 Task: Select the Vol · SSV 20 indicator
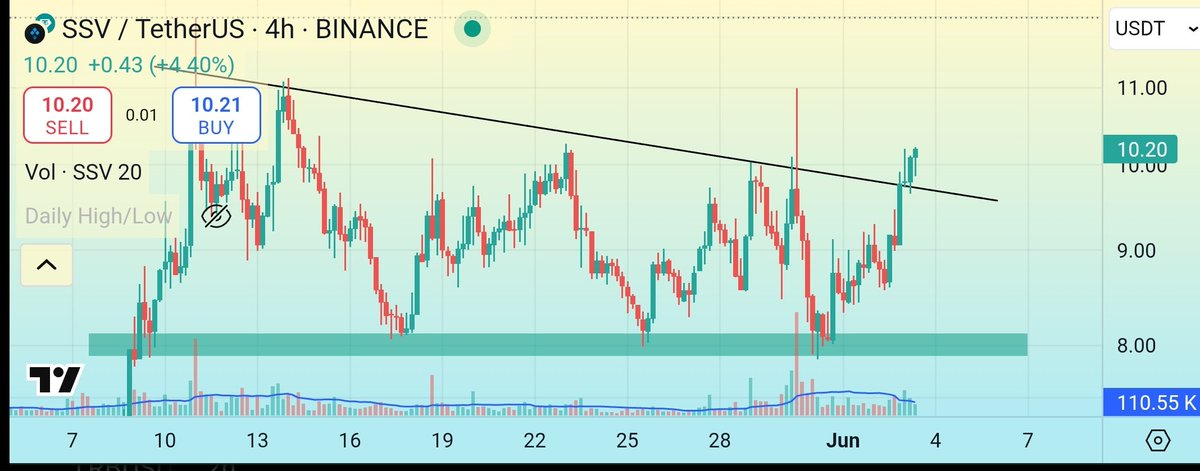tap(83, 173)
